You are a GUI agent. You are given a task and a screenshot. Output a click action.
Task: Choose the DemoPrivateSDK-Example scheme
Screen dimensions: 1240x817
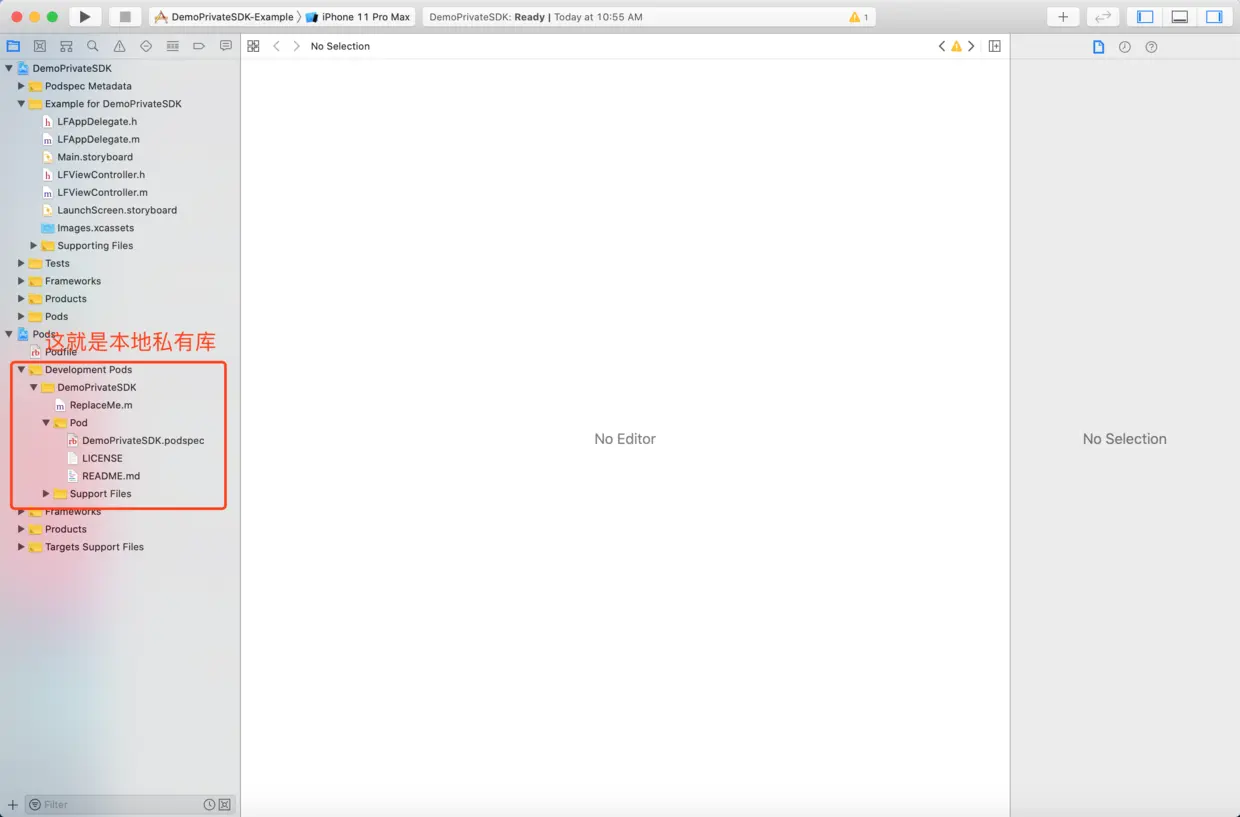[224, 17]
